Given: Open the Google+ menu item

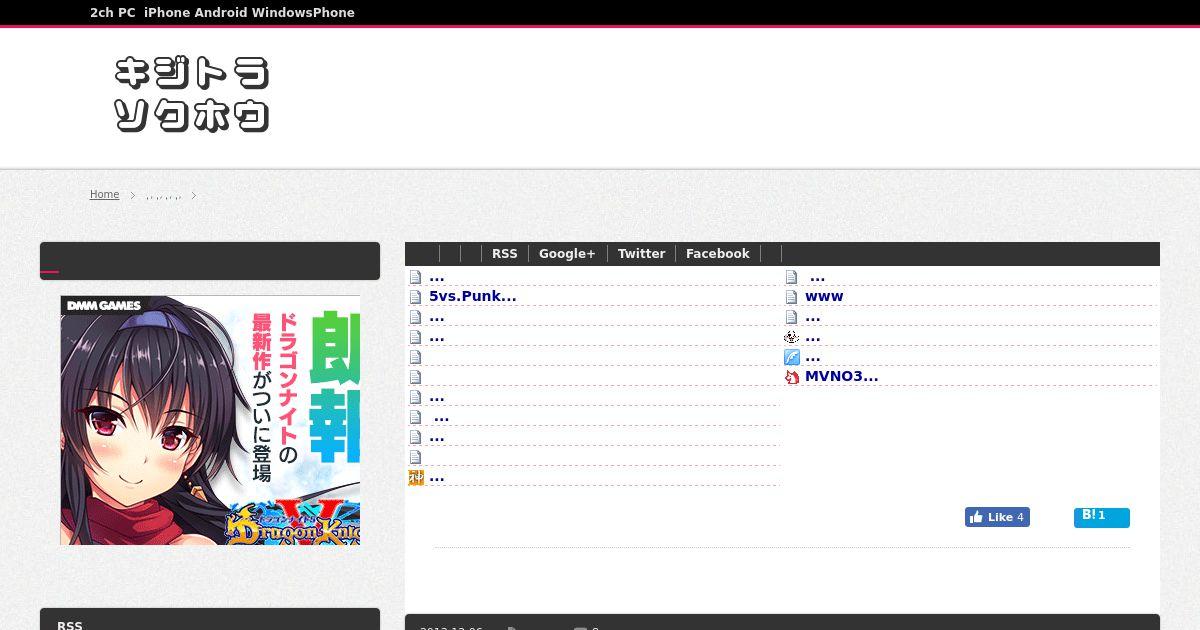Looking at the screenshot, I should (567, 254).
